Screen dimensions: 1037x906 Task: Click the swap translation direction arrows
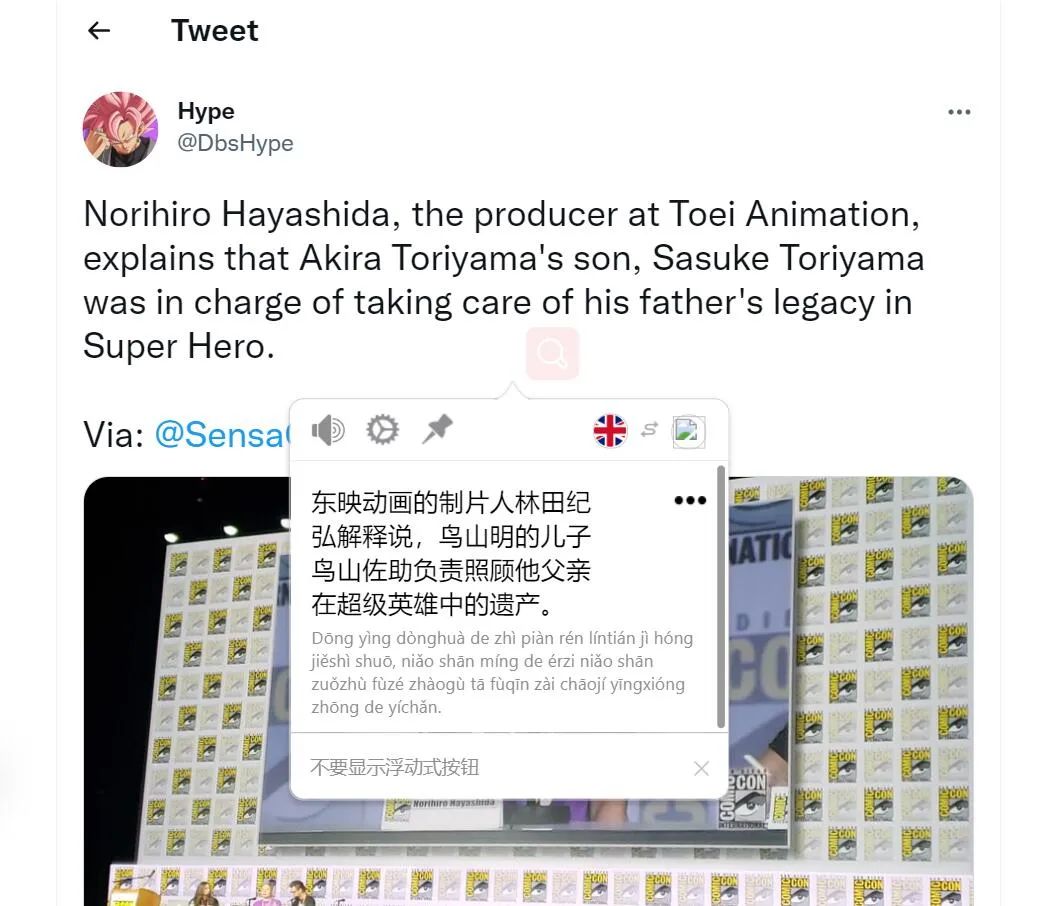coord(650,429)
